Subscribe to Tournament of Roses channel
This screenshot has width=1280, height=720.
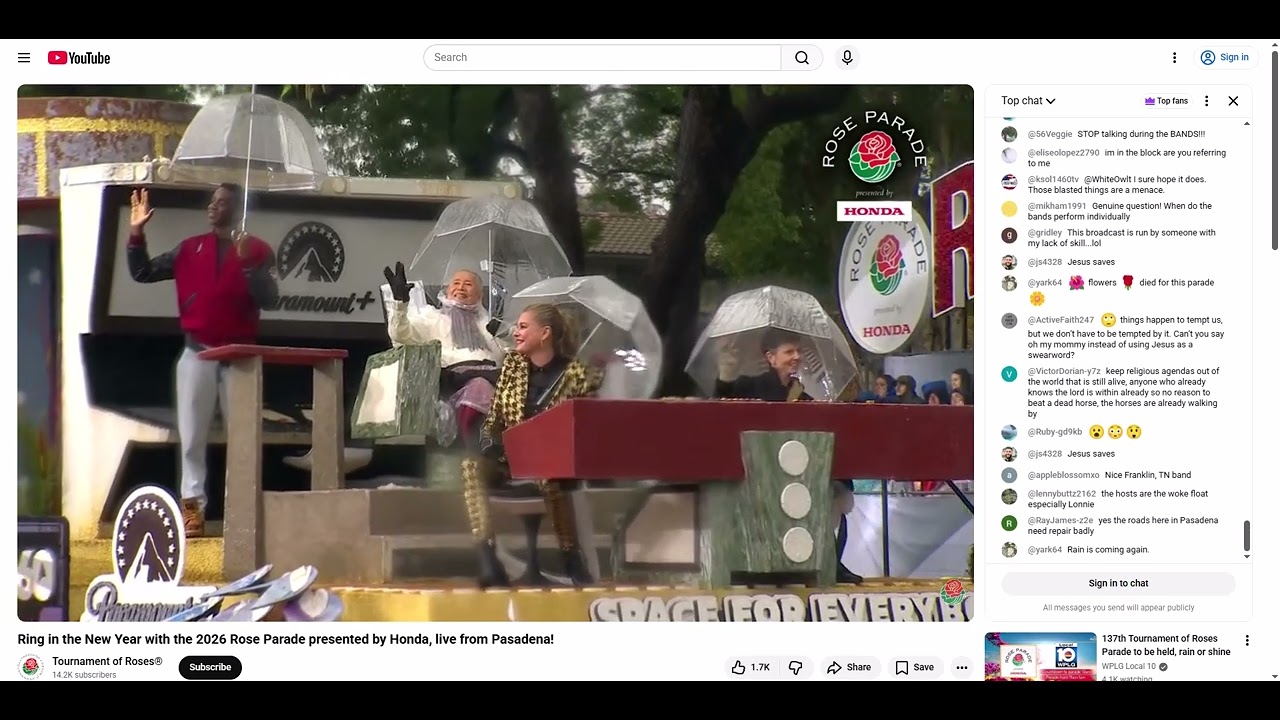[x=210, y=667]
